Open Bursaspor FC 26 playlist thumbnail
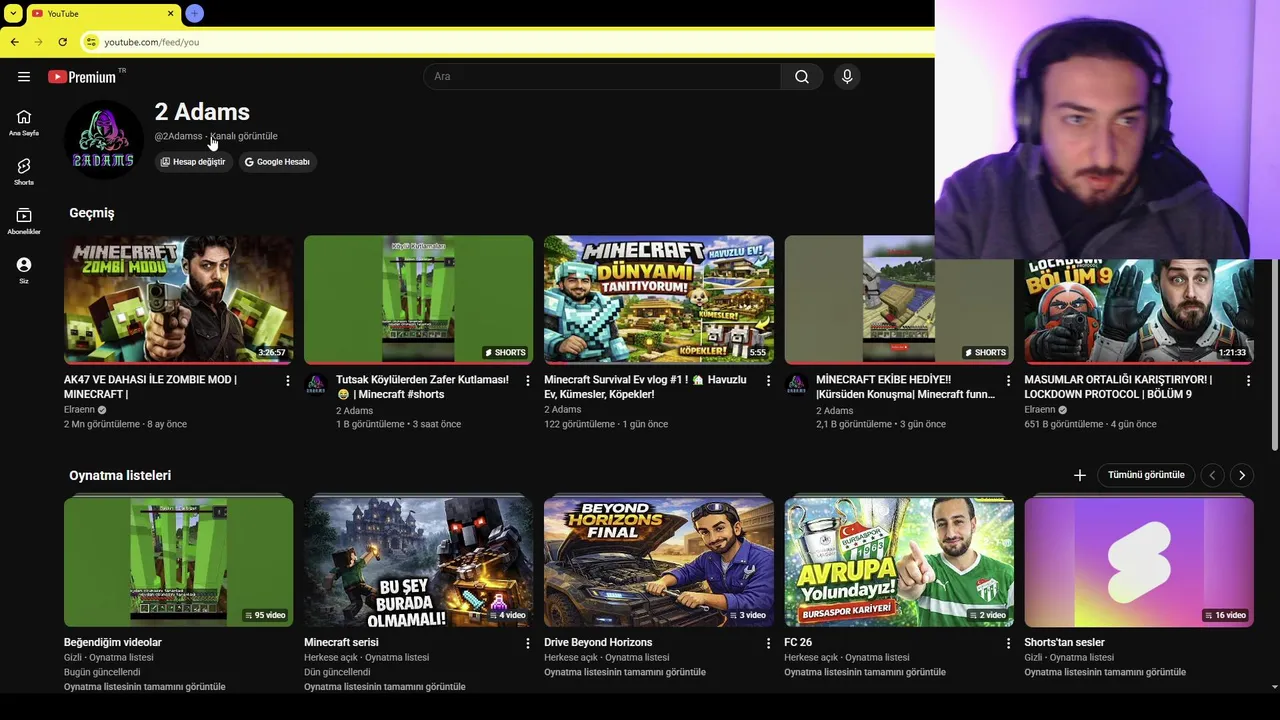Screen dimensions: 1280x720 click(x=899, y=562)
